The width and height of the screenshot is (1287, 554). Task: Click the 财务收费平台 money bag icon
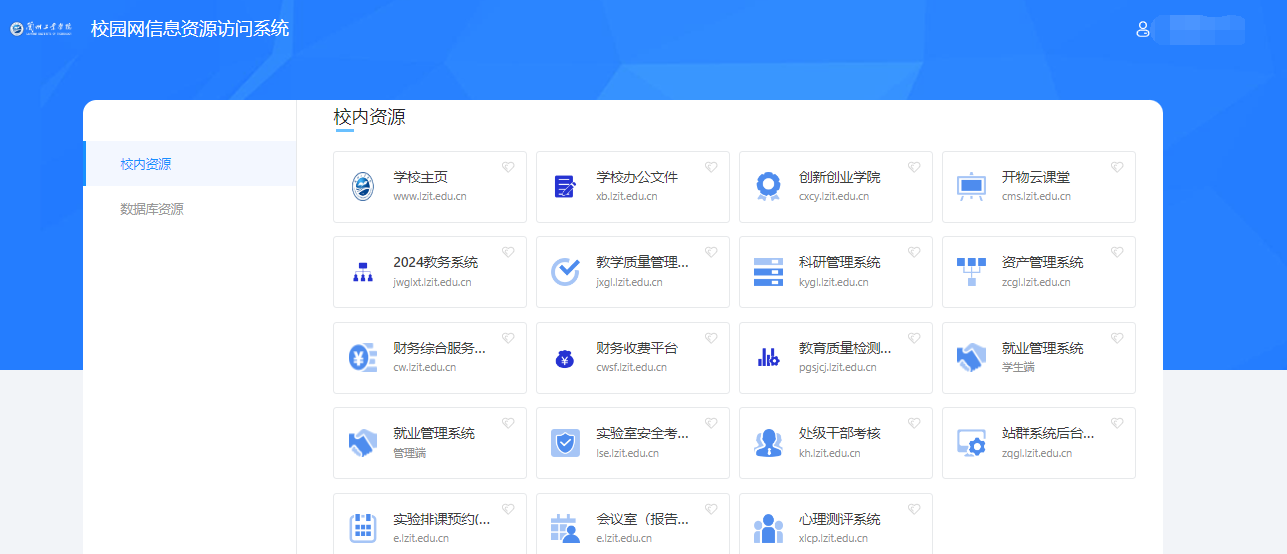point(565,359)
